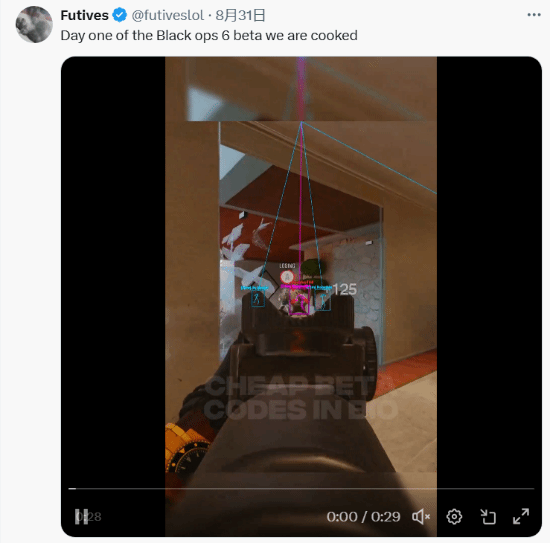Pause the video playback
The width and height of the screenshot is (550, 543).
(x=81, y=517)
